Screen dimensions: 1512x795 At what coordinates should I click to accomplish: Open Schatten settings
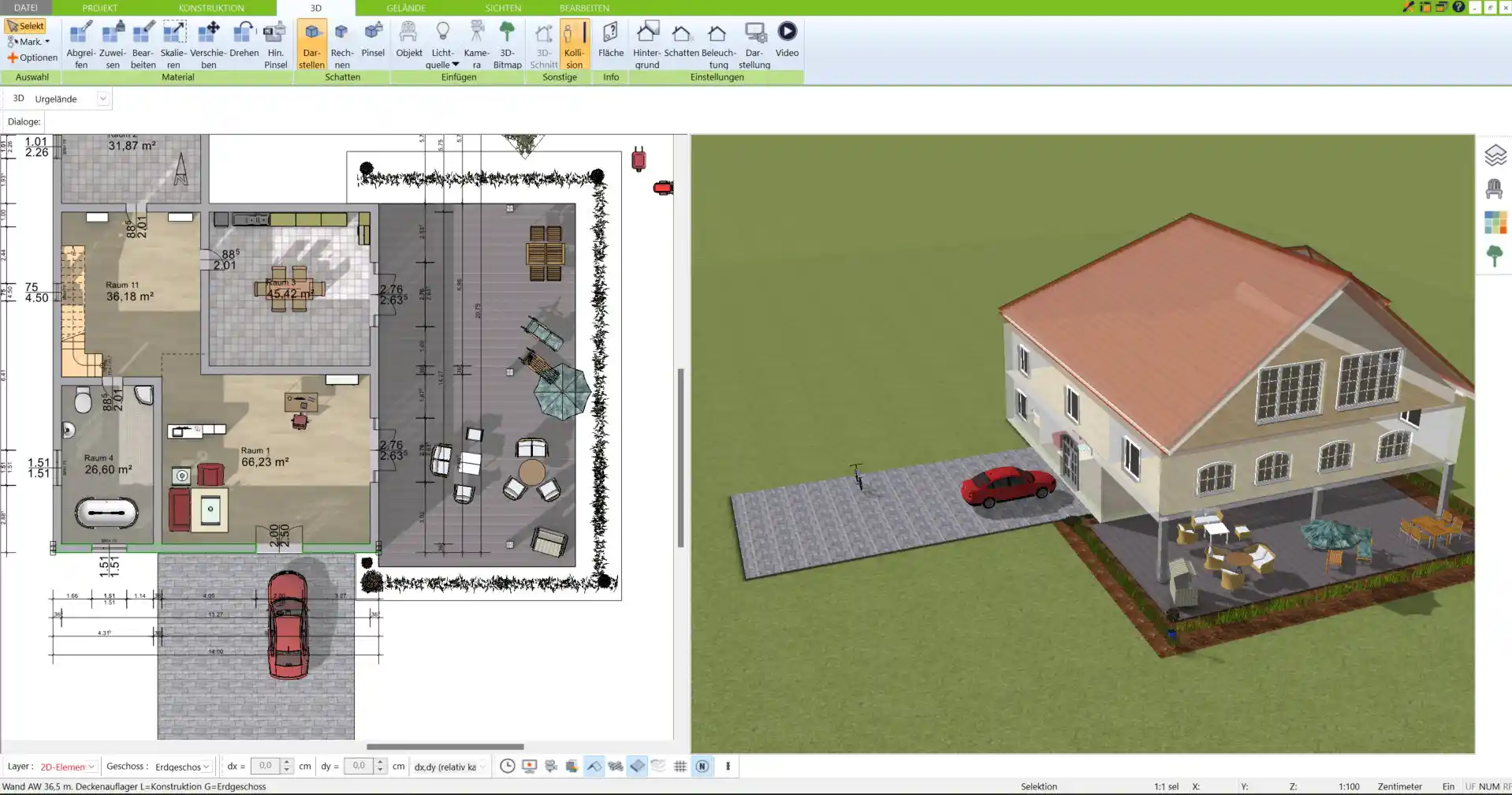point(681,39)
